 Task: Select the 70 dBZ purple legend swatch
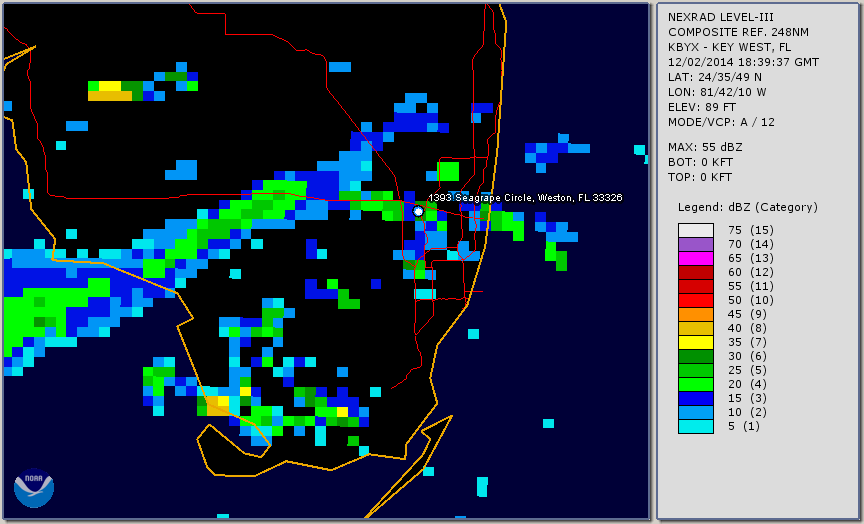[696, 244]
